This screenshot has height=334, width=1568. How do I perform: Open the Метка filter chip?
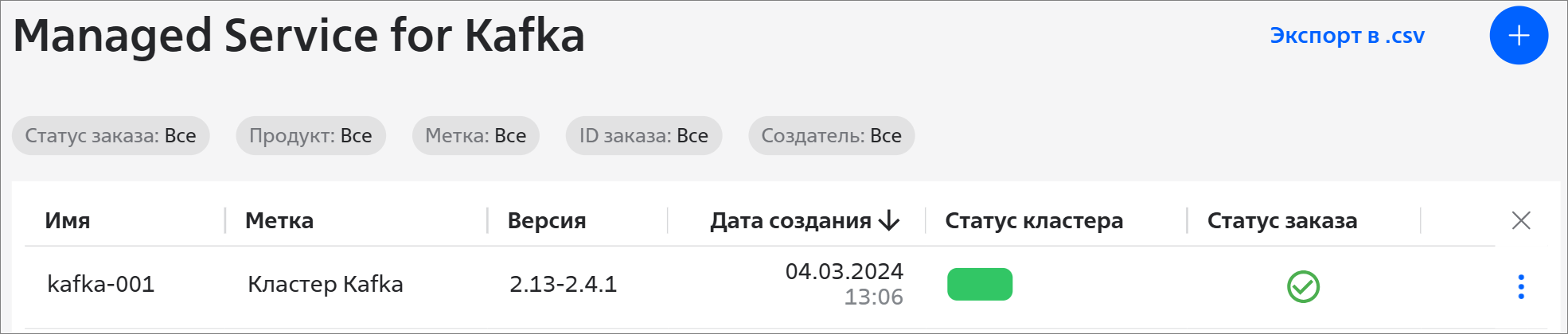475,136
